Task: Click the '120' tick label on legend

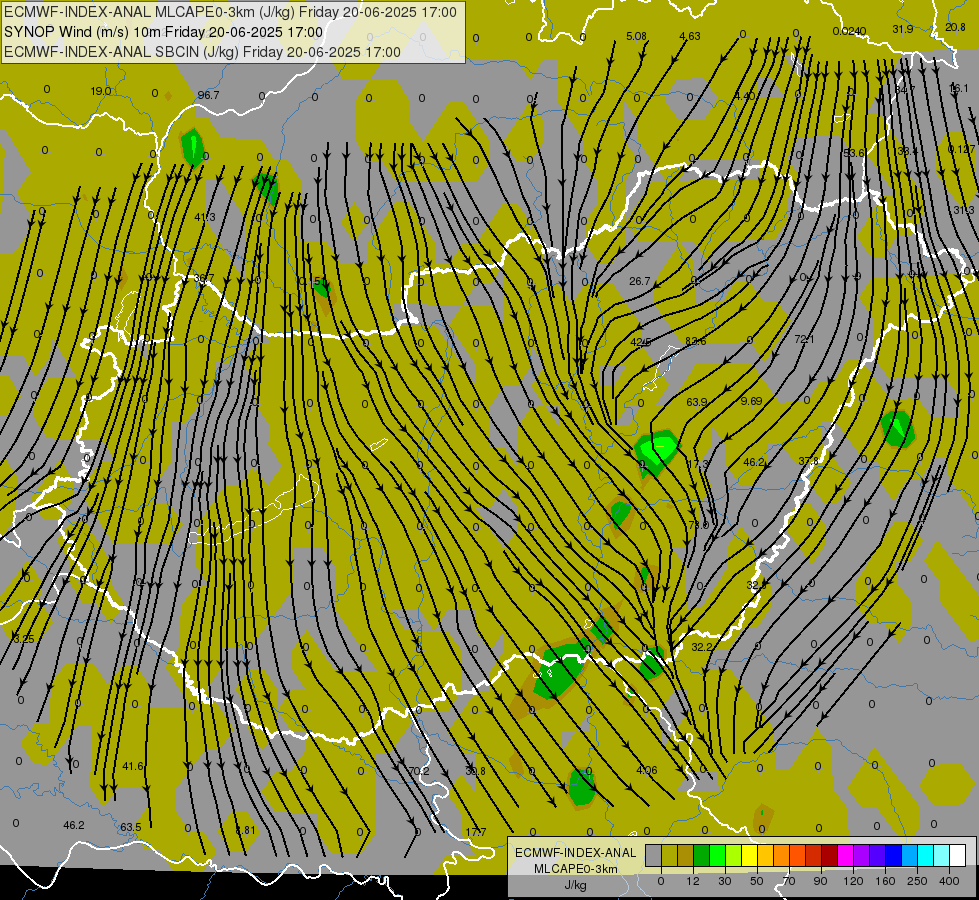Action: 853,881
